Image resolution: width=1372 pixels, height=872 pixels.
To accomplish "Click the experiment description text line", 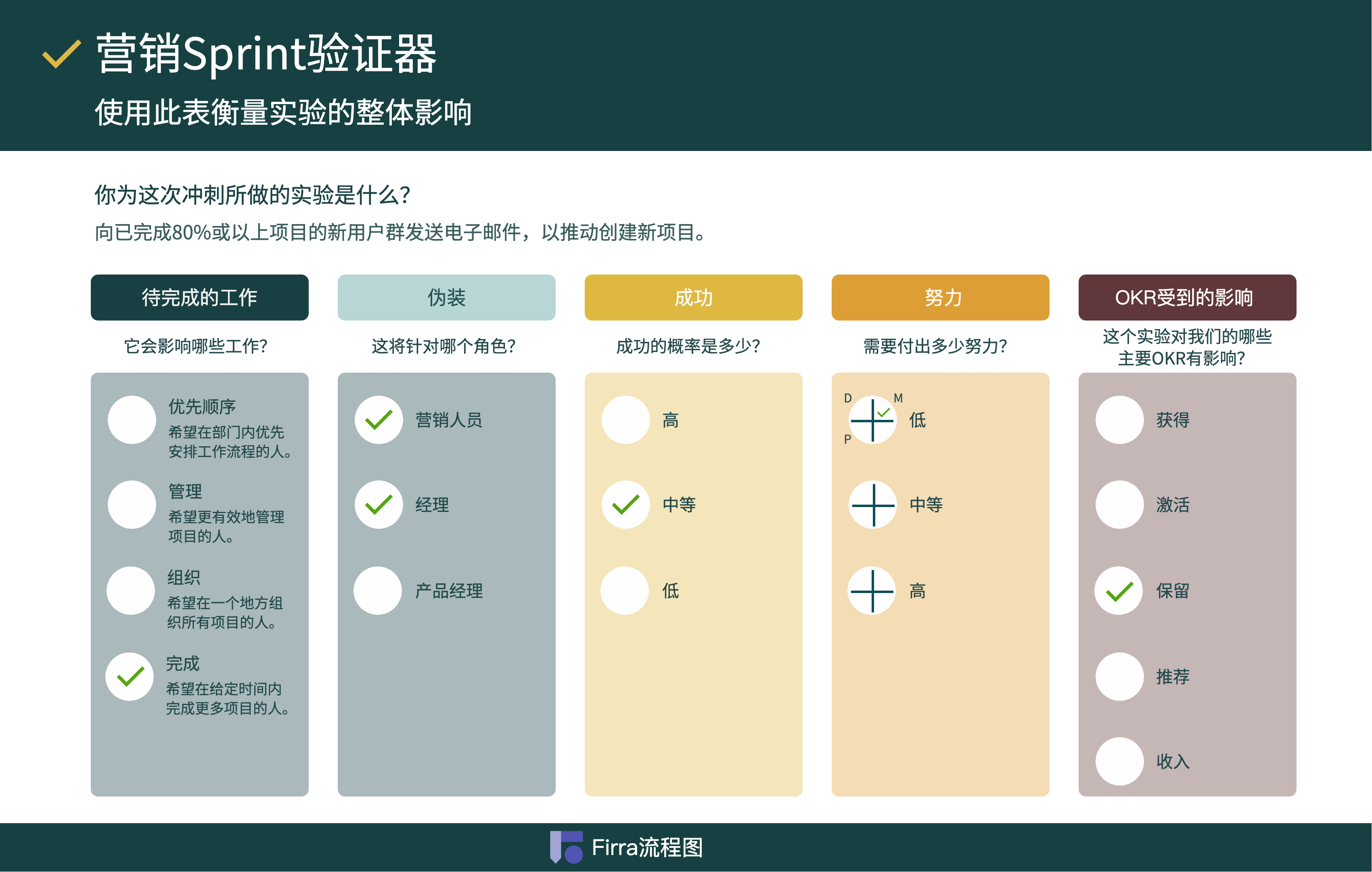I will tap(401, 233).
